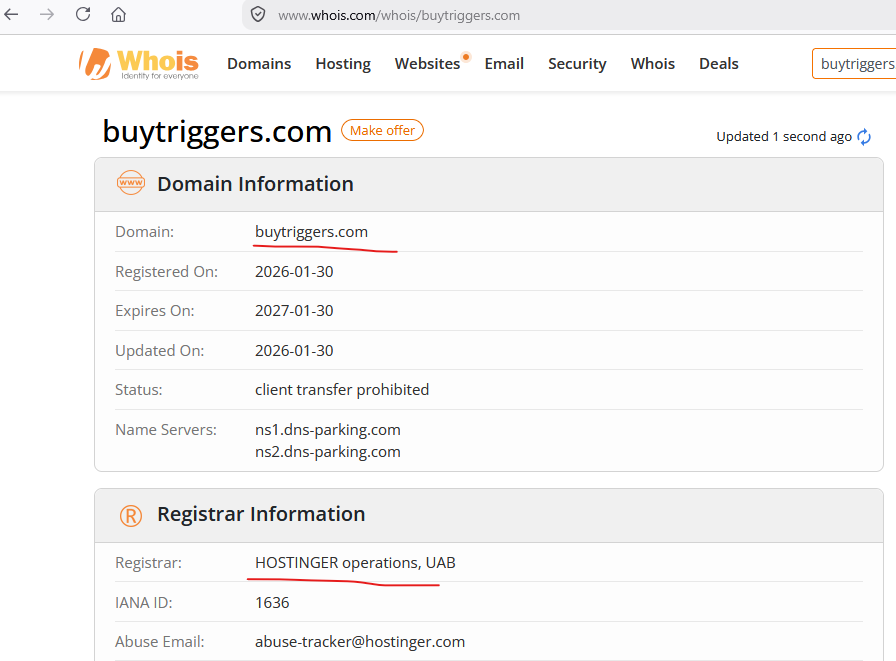Click the Expires On label
The height and width of the screenshot is (661, 896).
pyautogui.click(x=155, y=311)
